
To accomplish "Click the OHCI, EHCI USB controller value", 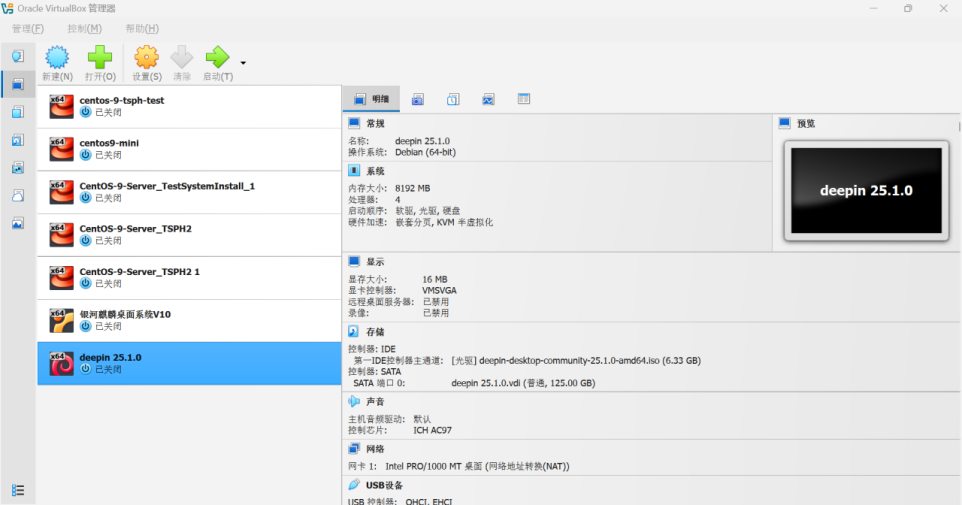I will tap(429, 501).
